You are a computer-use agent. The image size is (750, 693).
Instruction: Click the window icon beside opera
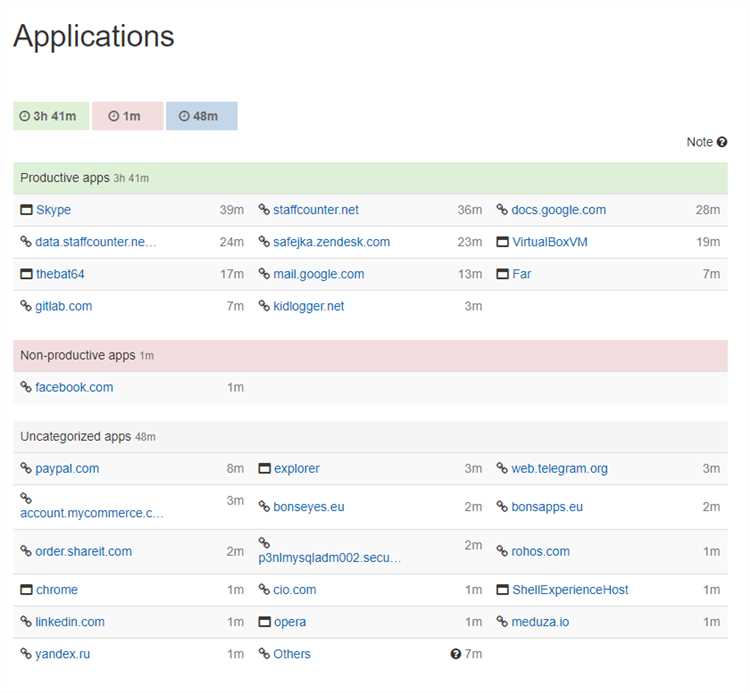265,622
